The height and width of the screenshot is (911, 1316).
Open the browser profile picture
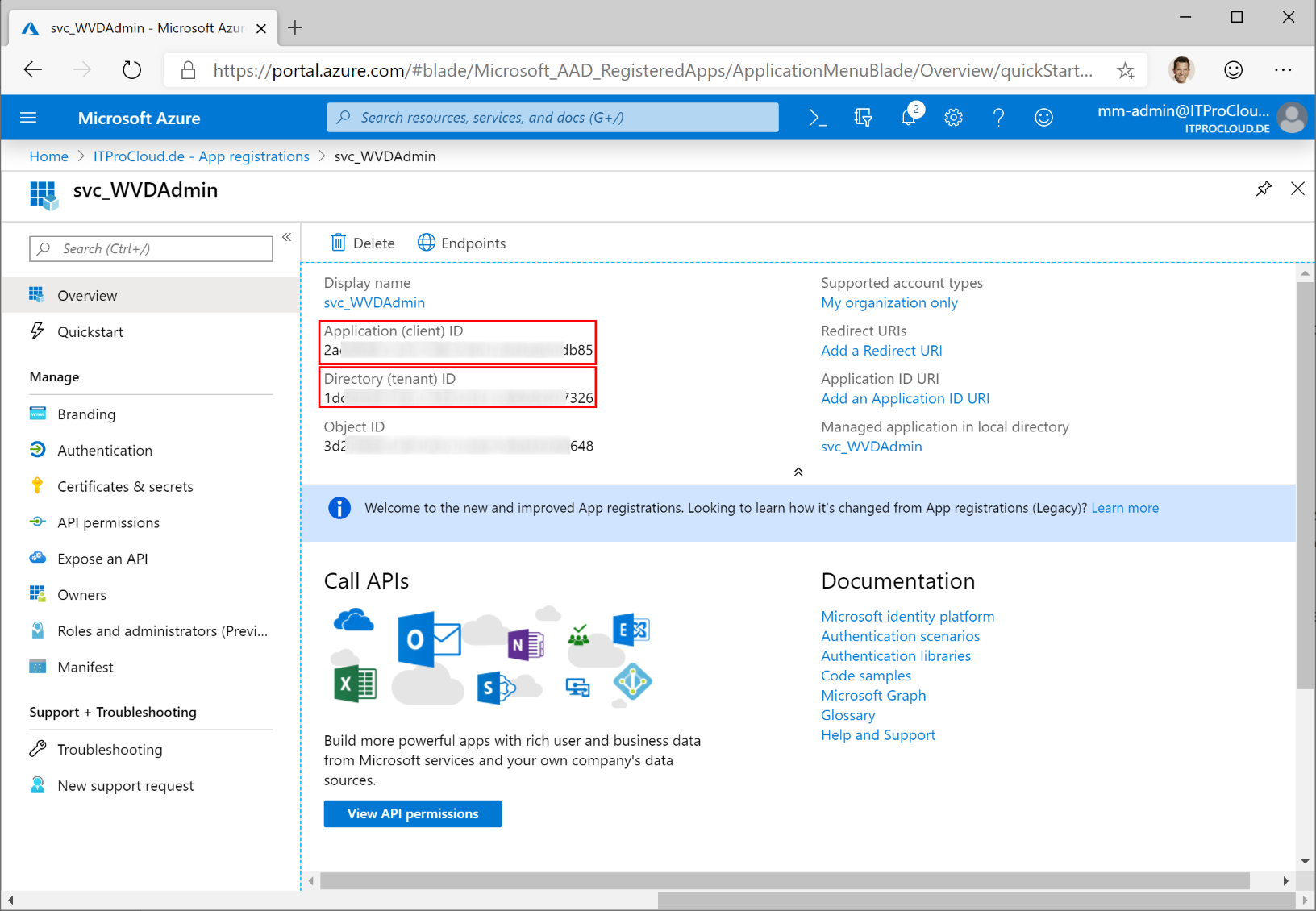click(1182, 70)
